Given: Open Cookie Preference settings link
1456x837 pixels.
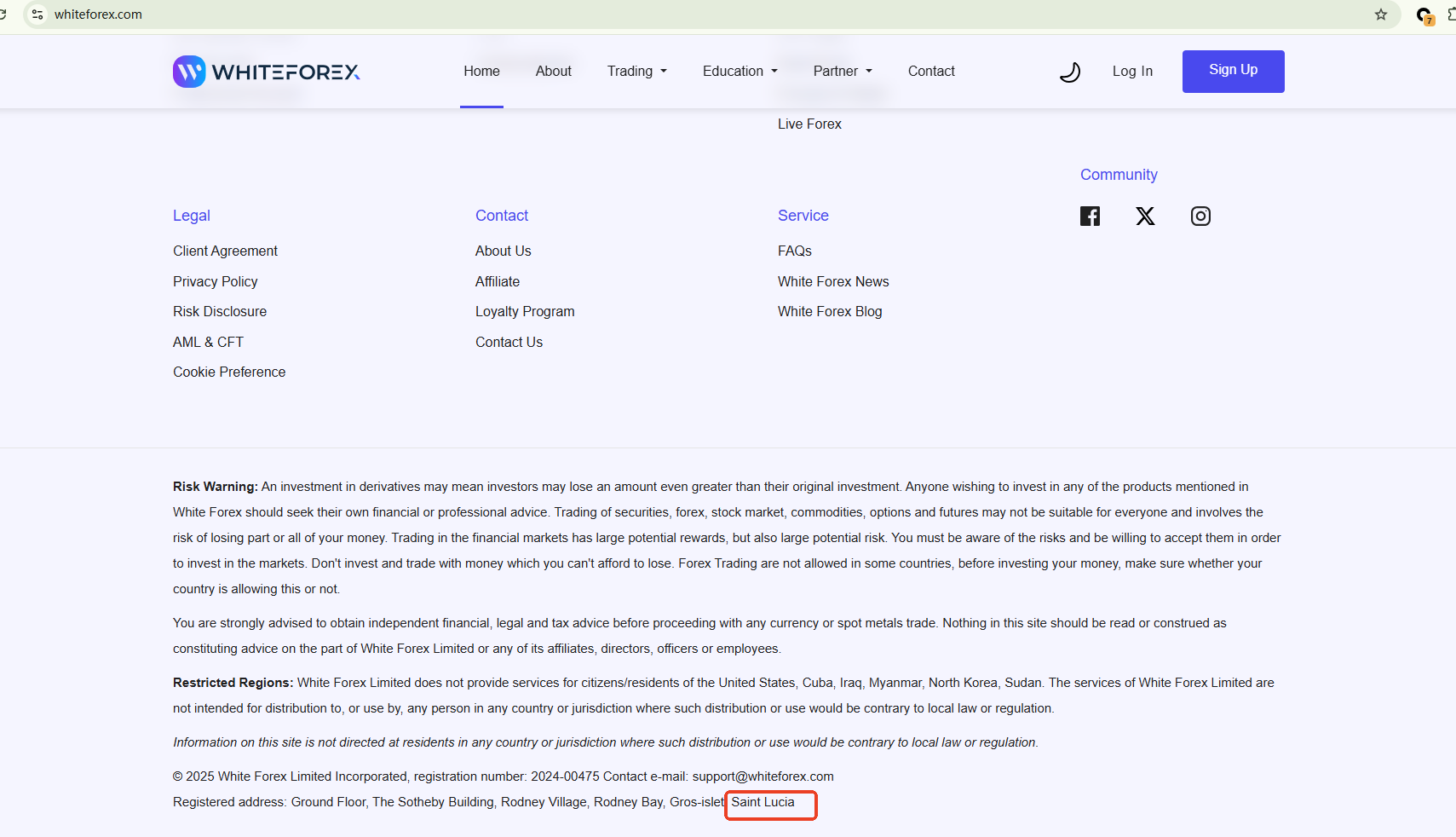Looking at the screenshot, I should (x=229, y=372).
